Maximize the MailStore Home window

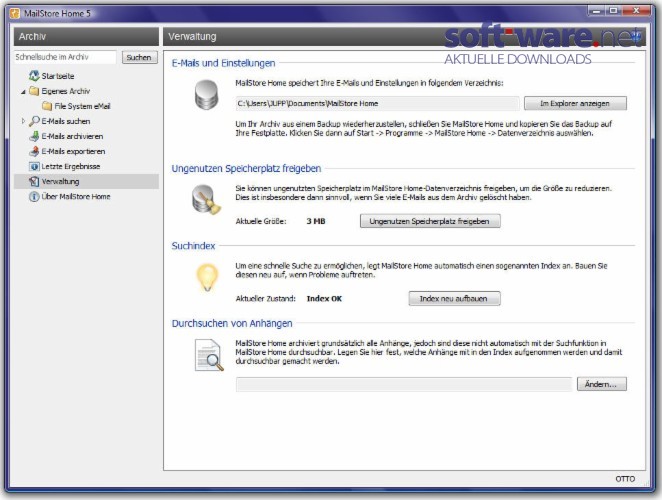pos(614,11)
